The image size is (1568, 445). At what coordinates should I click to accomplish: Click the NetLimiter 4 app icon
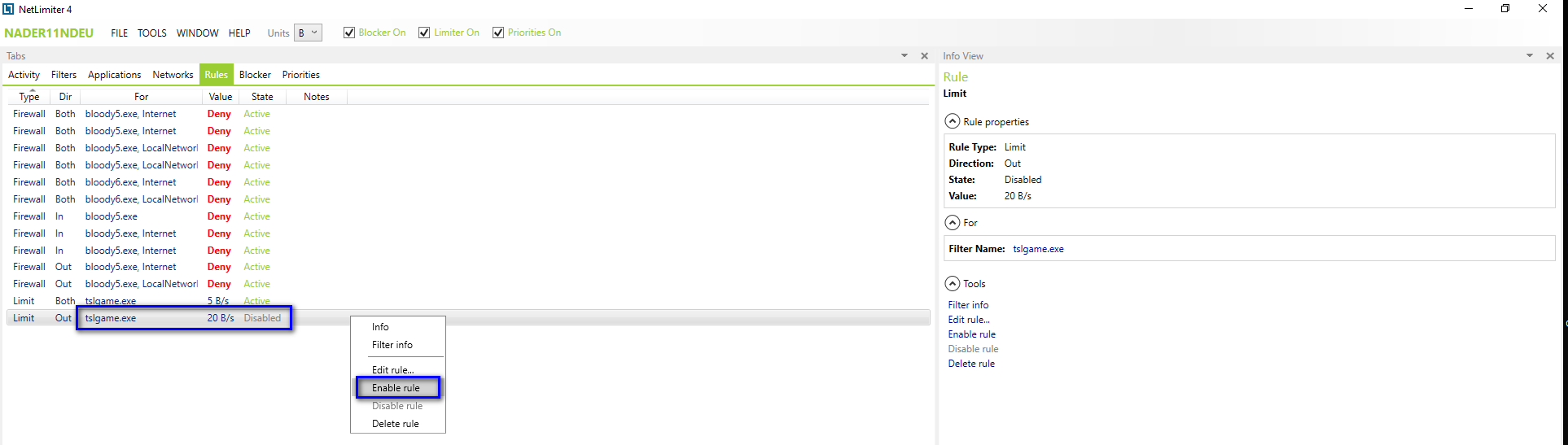(x=8, y=9)
